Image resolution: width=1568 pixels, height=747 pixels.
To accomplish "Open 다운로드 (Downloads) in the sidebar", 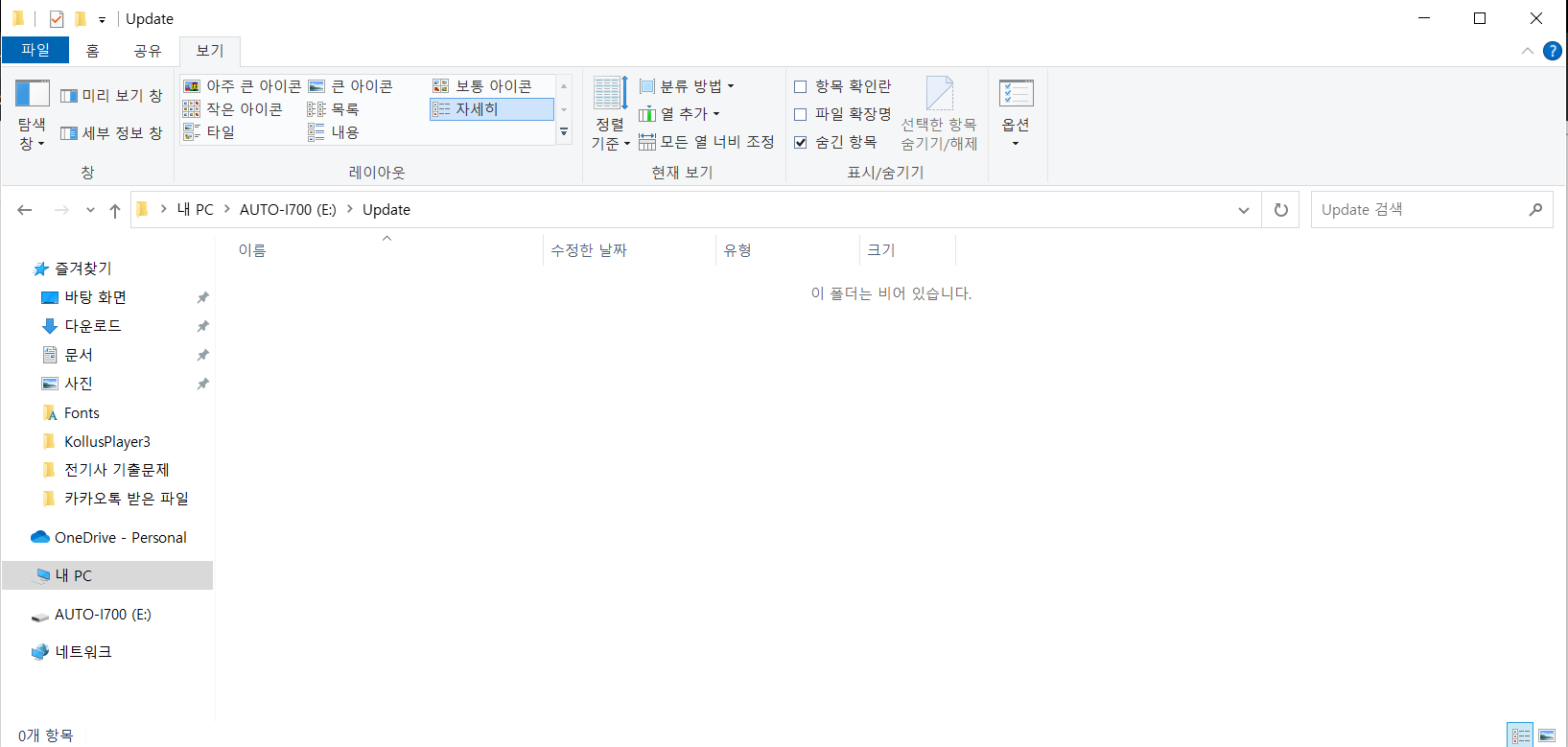I will [93, 326].
